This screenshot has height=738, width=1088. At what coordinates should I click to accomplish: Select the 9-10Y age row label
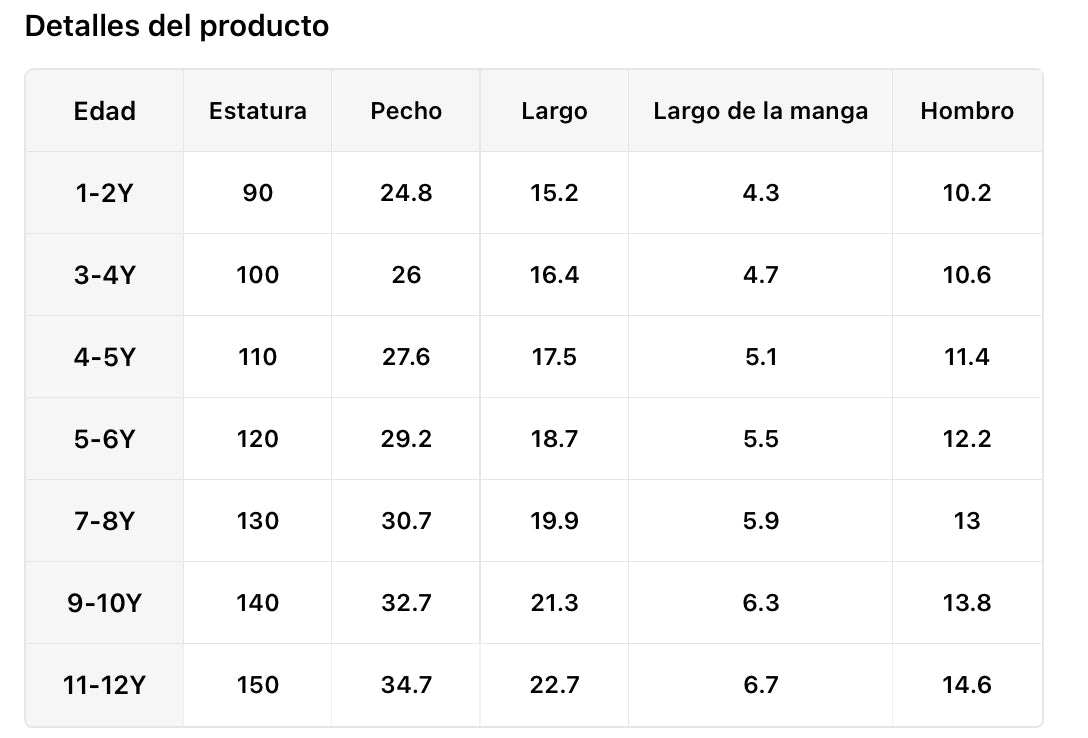tap(105, 603)
